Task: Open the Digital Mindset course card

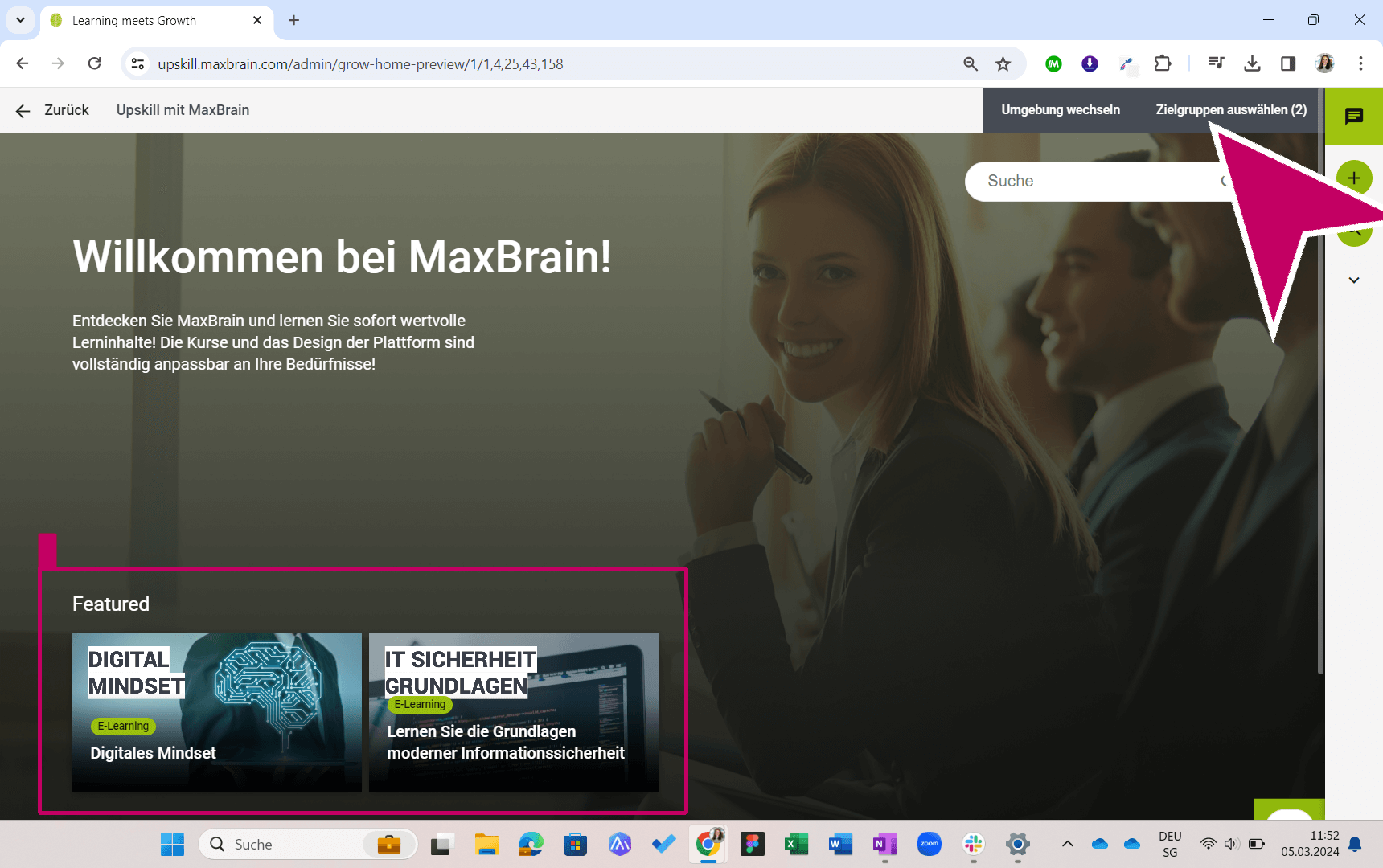Action: 217,712
